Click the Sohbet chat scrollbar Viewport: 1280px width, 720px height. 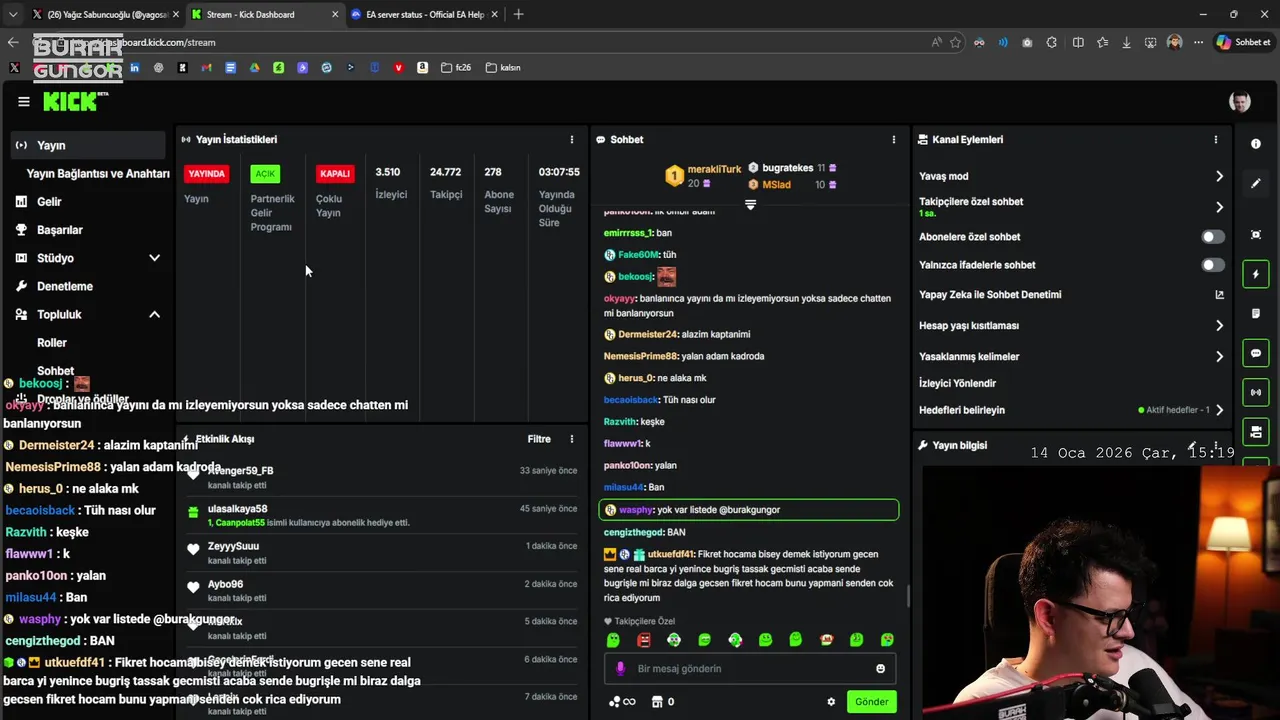click(908, 596)
